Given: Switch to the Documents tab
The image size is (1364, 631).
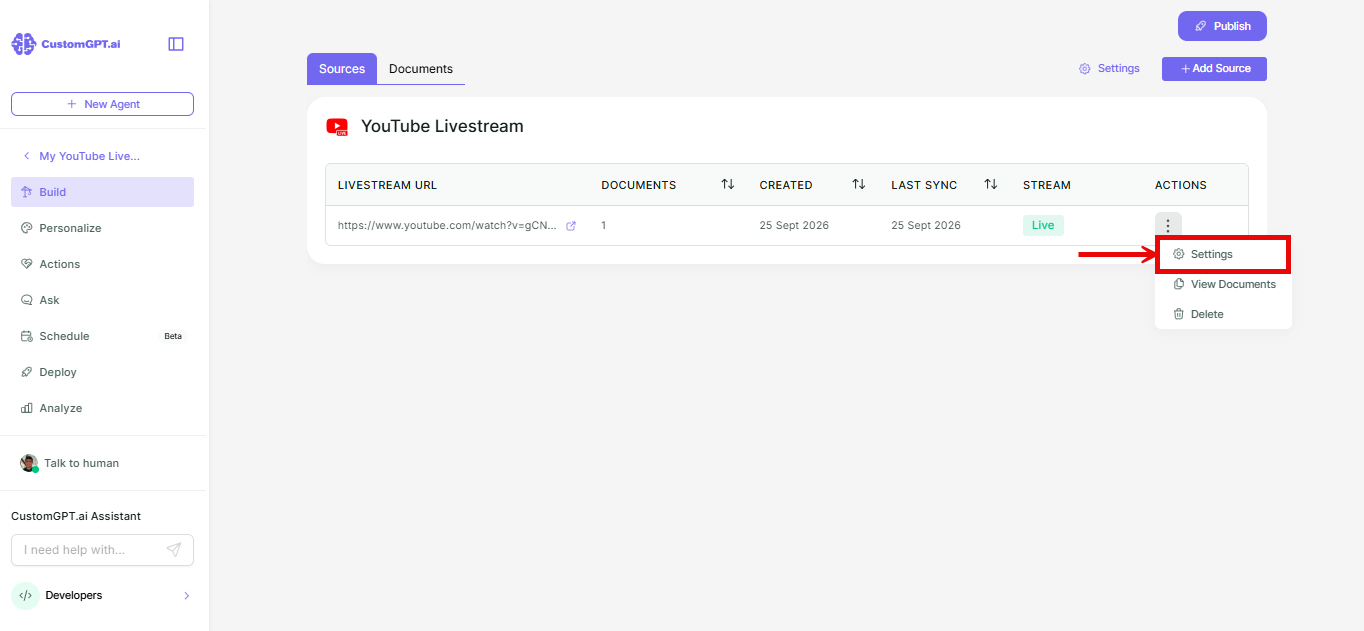Looking at the screenshot, I should coord(421,69).
